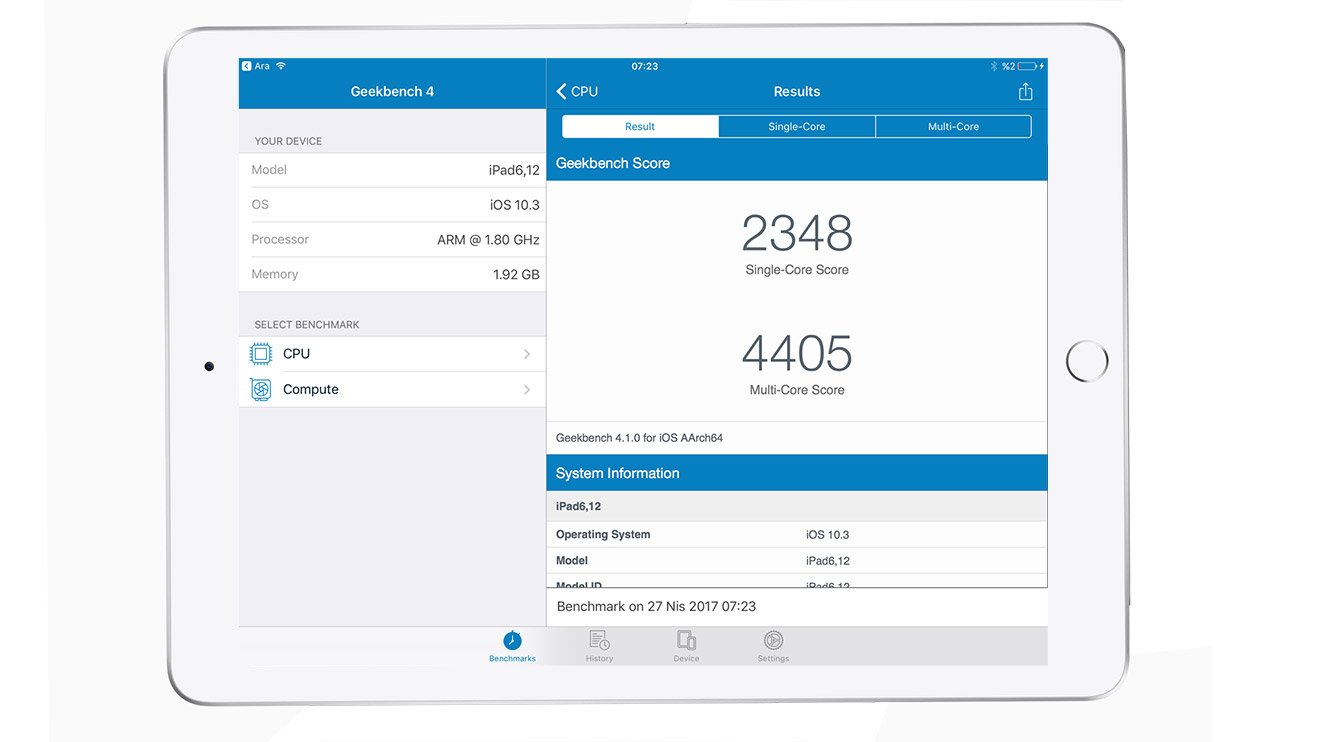Tap the Processor row in device info
This screenshot has height=742, width=1320.
[392, 240]
